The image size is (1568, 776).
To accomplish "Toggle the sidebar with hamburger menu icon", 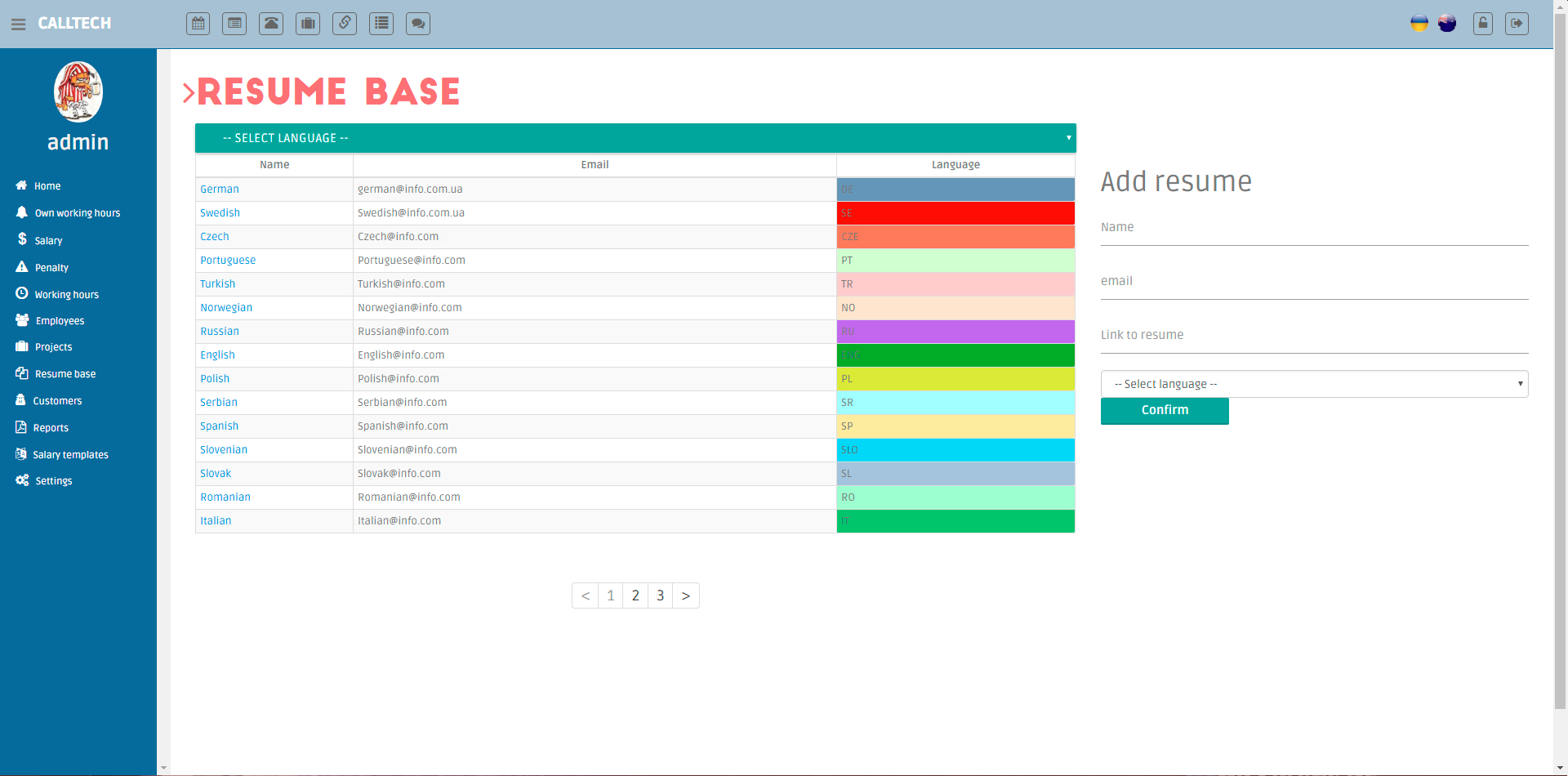I will pos(18,25).
